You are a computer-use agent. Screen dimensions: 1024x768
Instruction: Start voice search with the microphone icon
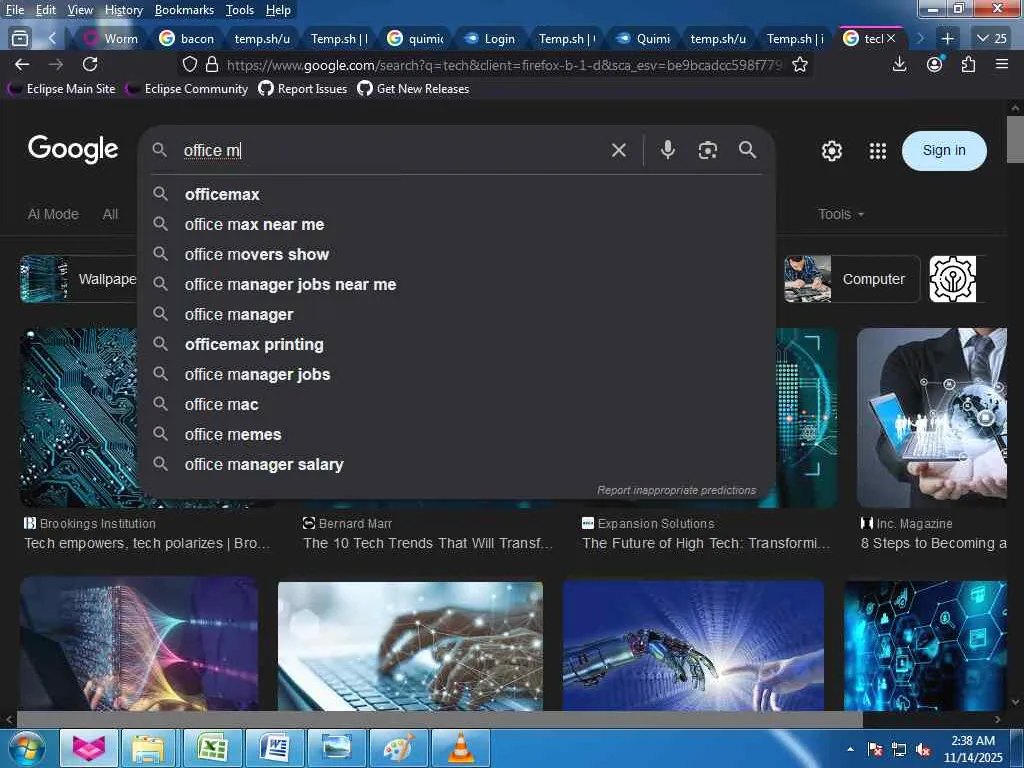pyautogui.click(x=667, y=150)
